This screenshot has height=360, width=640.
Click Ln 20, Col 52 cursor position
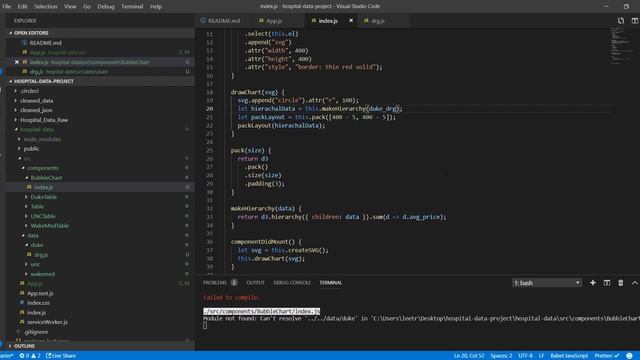(469, 356)
